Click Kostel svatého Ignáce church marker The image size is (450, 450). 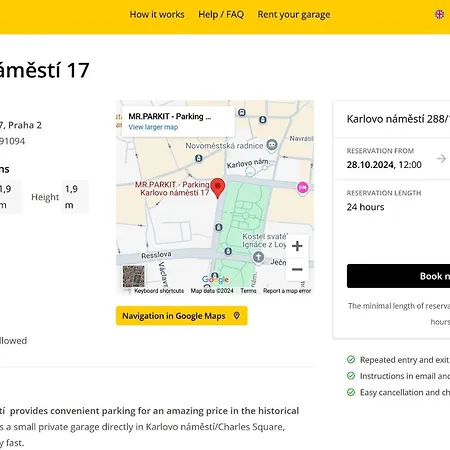[258, 257]
